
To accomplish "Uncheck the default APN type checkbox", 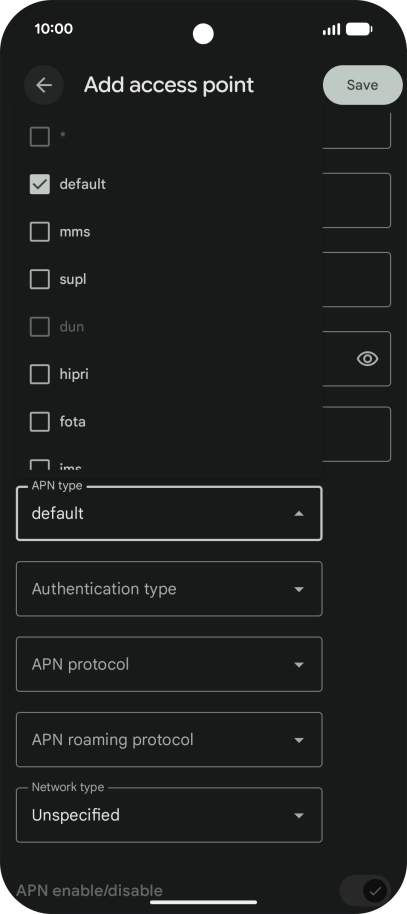I will [40, 184].
